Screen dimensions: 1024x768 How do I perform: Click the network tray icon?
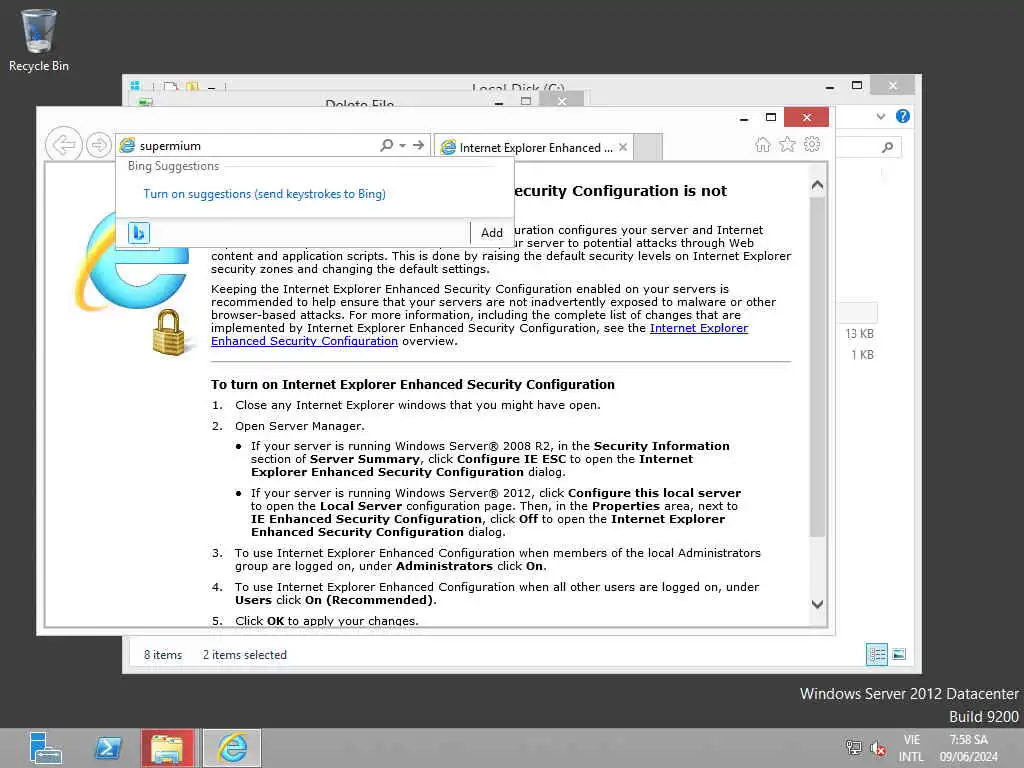(x=853, y=748)
